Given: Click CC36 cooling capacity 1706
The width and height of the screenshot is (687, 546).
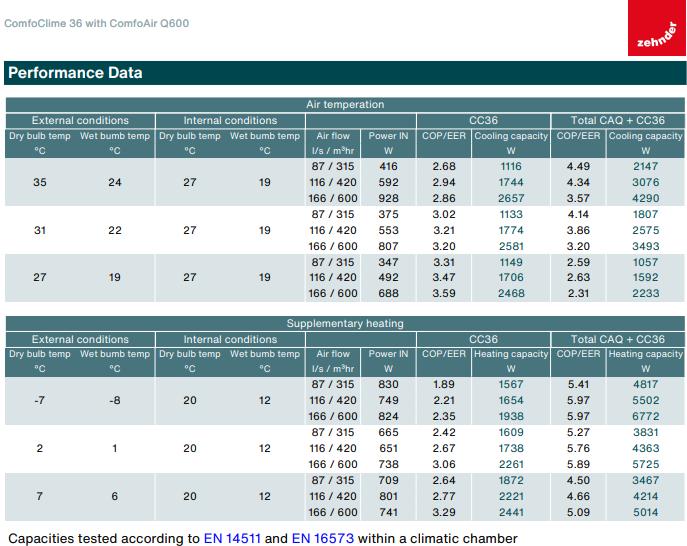Looking at the screenshot, I should click(511, 277).
